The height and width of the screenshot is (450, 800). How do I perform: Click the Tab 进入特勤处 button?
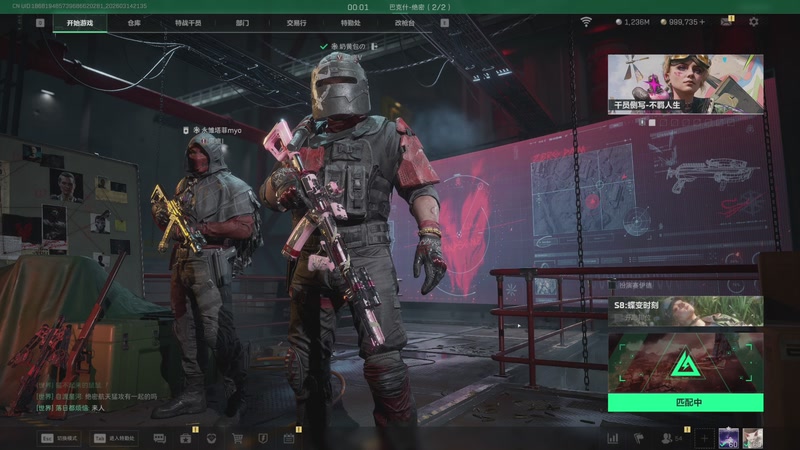click(114, 438)
